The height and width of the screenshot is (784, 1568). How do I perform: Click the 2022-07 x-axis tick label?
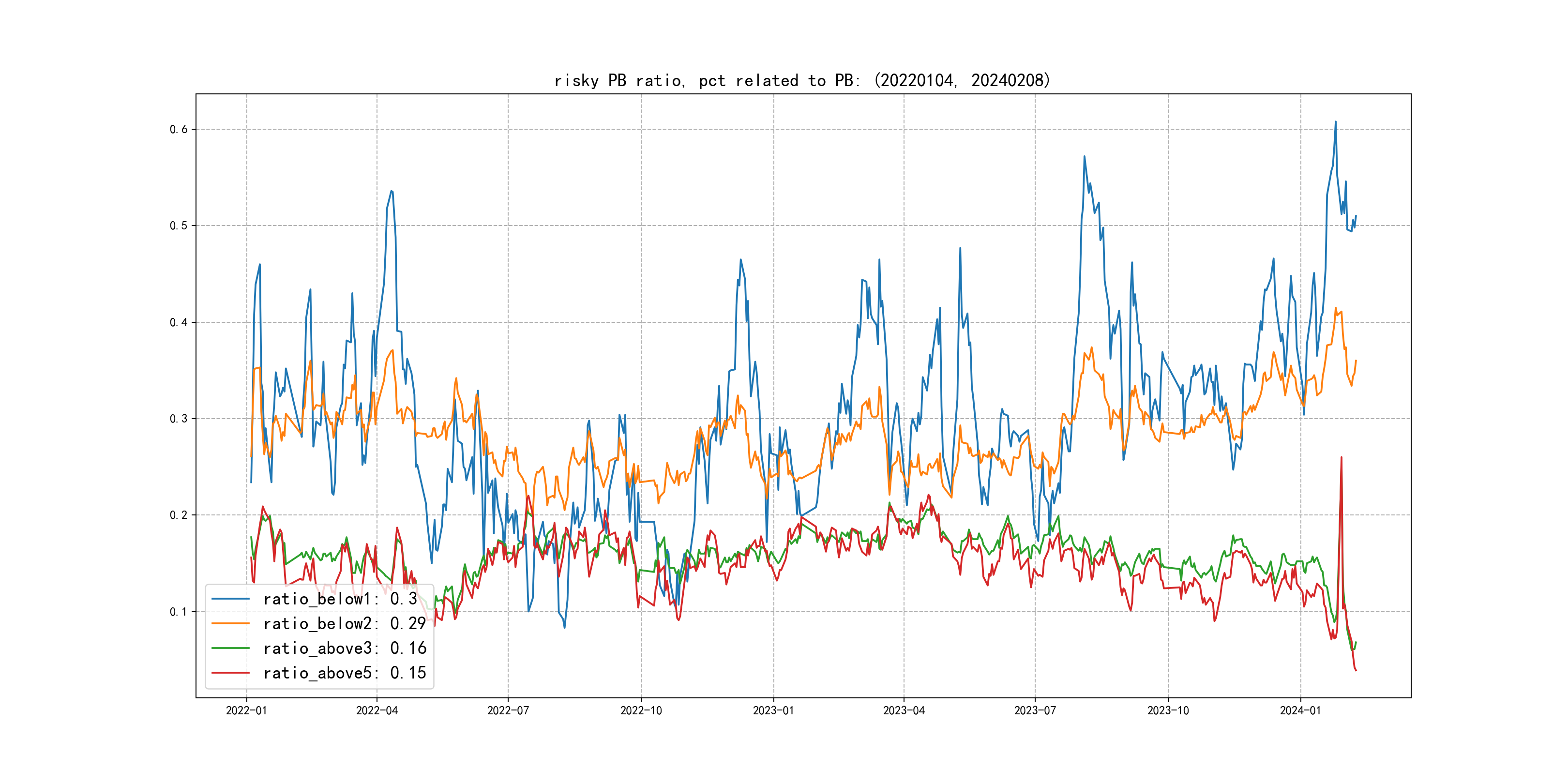tap(508, 710)
